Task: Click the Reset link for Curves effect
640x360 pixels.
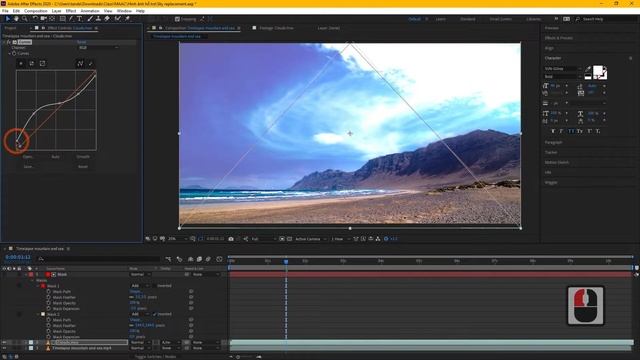Action: (82, 42)
